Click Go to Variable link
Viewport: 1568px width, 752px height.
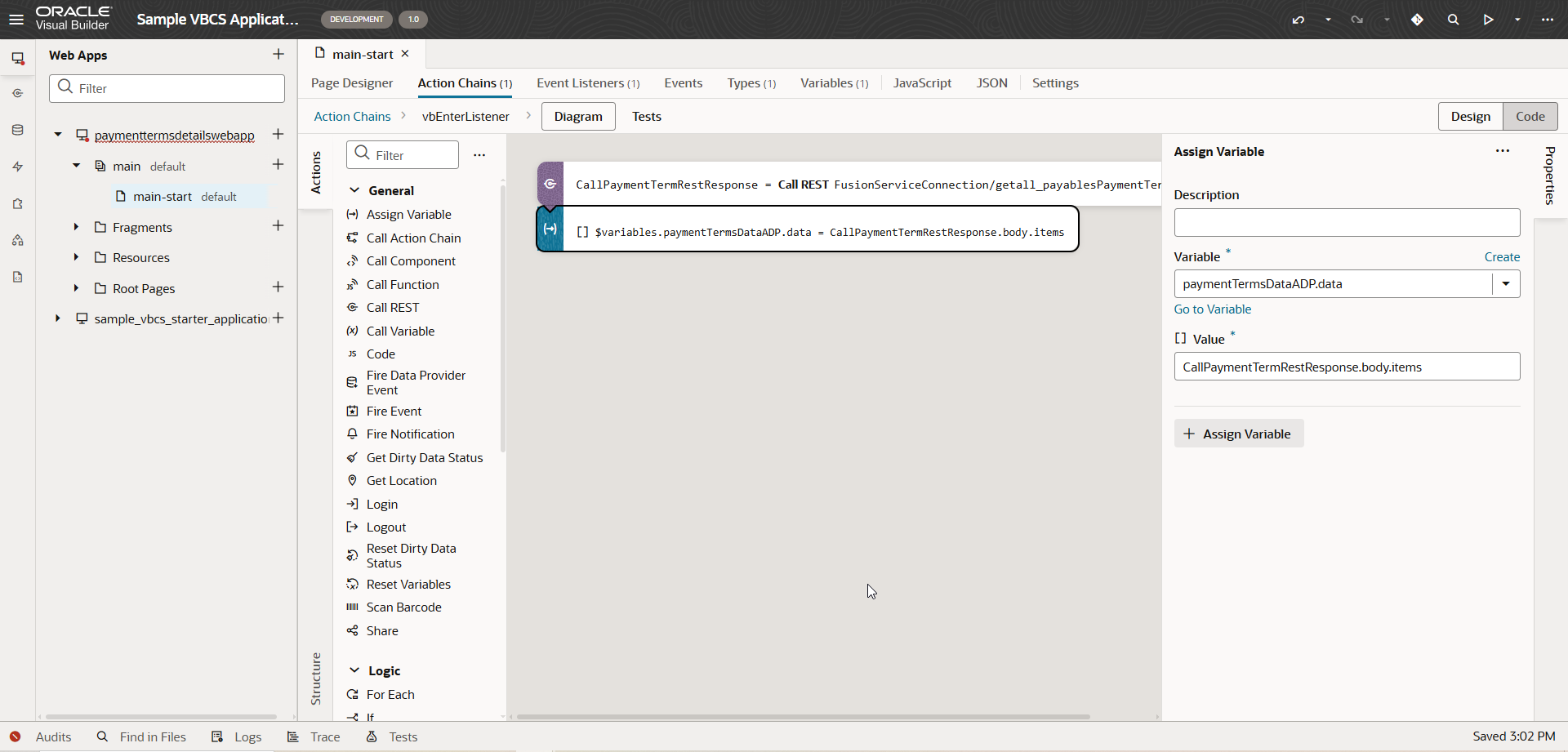point(1212,309)
